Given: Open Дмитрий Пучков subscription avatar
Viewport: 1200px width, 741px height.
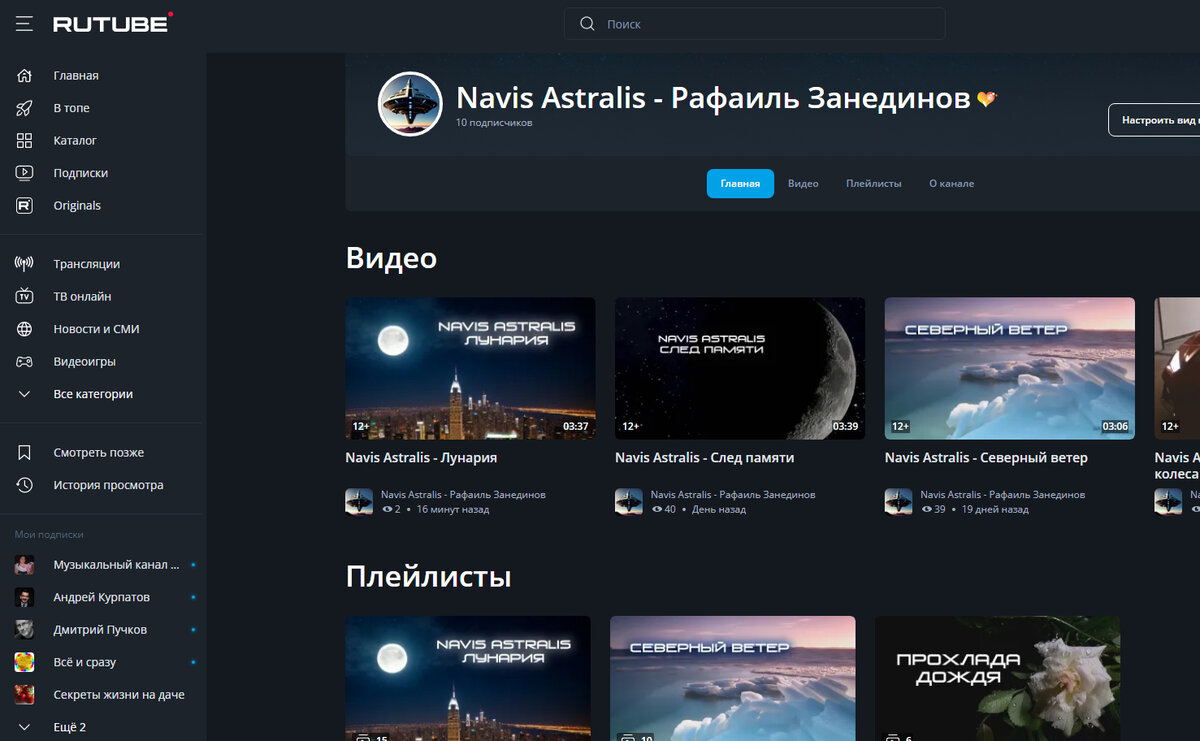Looking at the screenshot, I should [x=24, y=630].
